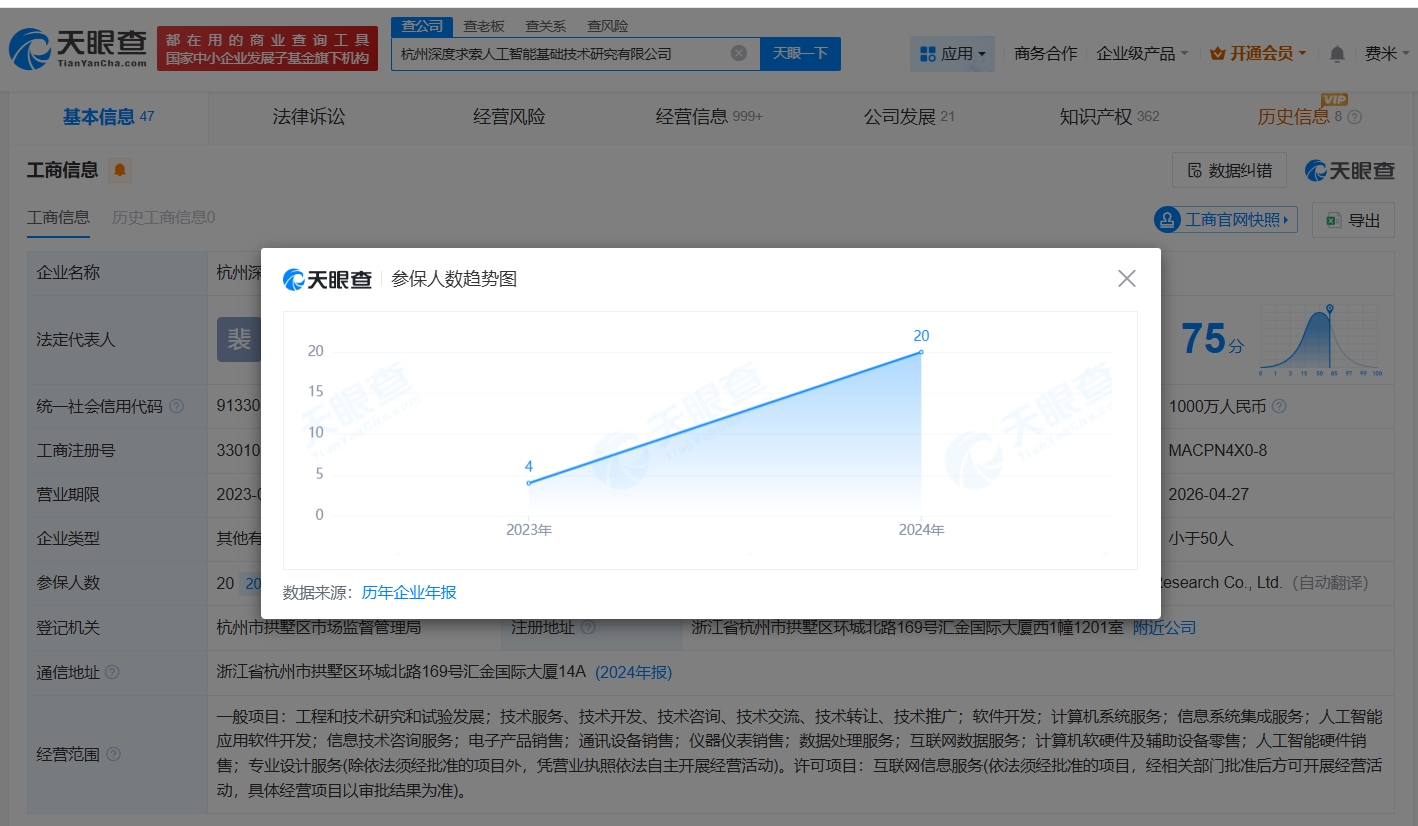Click the 工商官网快照 button

(x=1226, y=220)
